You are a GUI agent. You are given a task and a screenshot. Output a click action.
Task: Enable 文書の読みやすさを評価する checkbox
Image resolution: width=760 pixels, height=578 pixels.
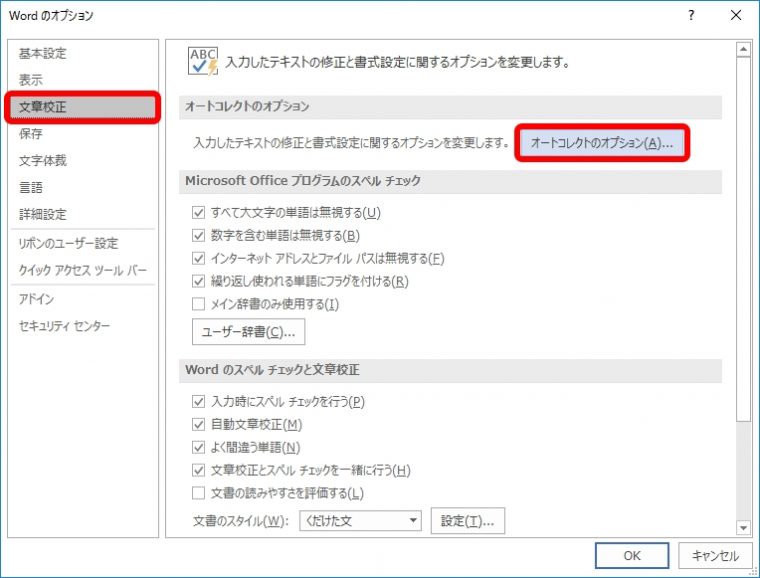coord(198,493)
